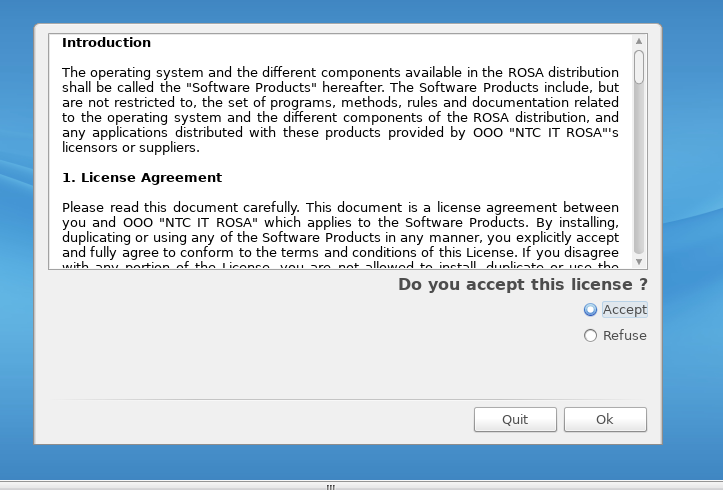Click the "1. License Agreement" heading
Screen dimensions: 723x490
pos(142,177)
